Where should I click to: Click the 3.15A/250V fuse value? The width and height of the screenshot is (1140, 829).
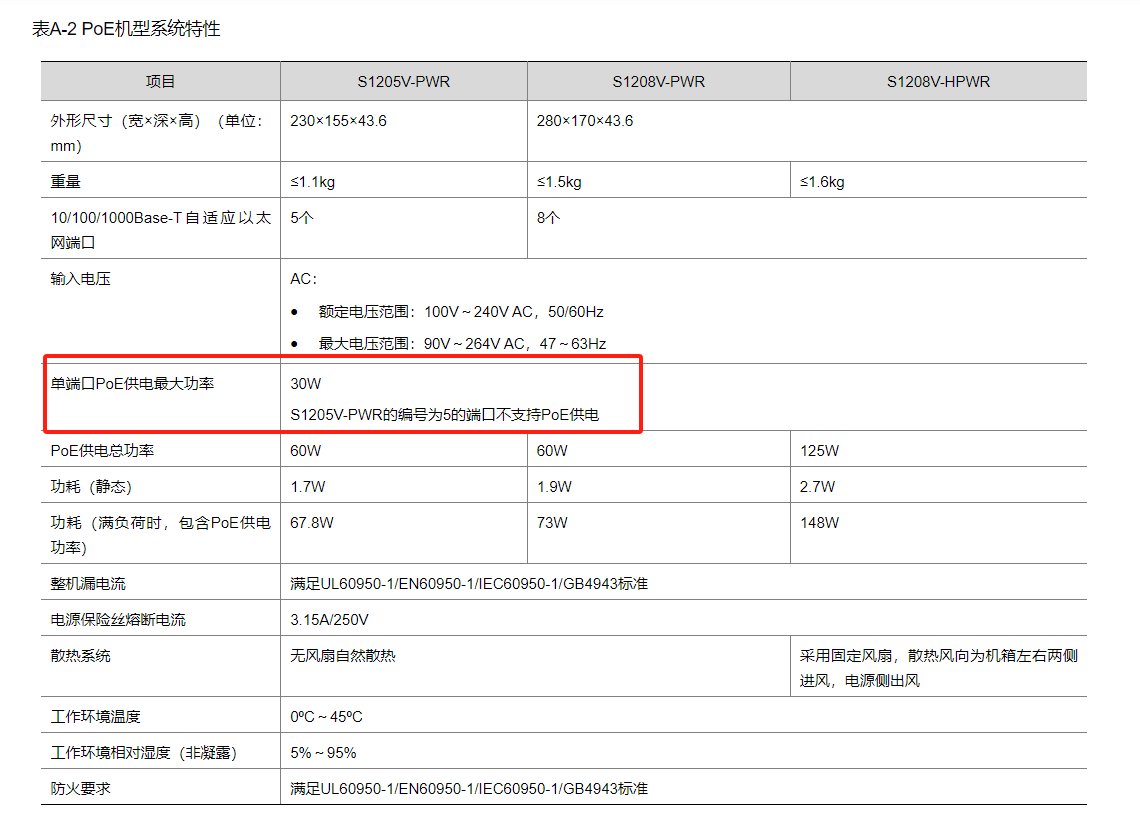[x=329, y=620]
